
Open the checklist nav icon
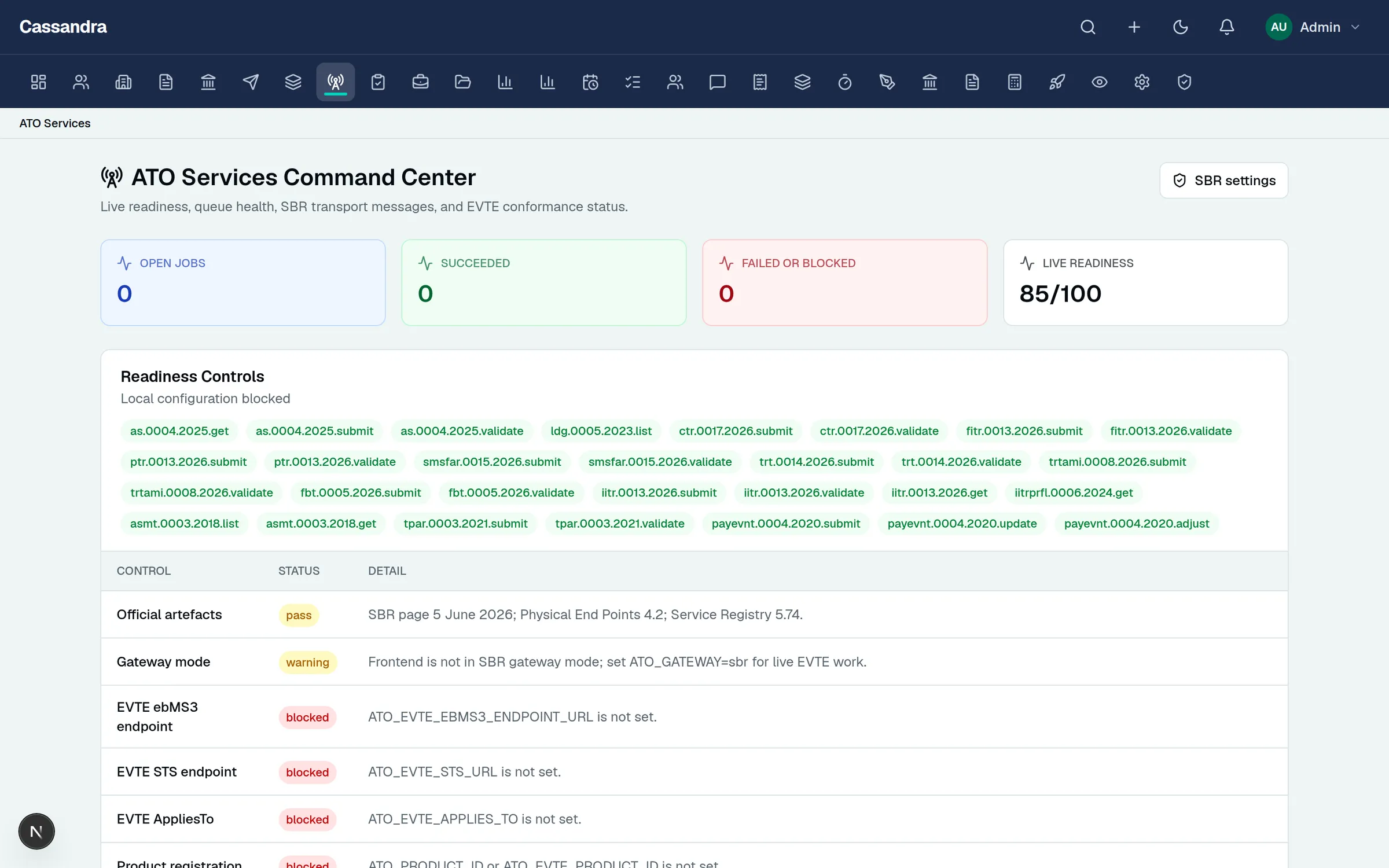click(633, 82)
